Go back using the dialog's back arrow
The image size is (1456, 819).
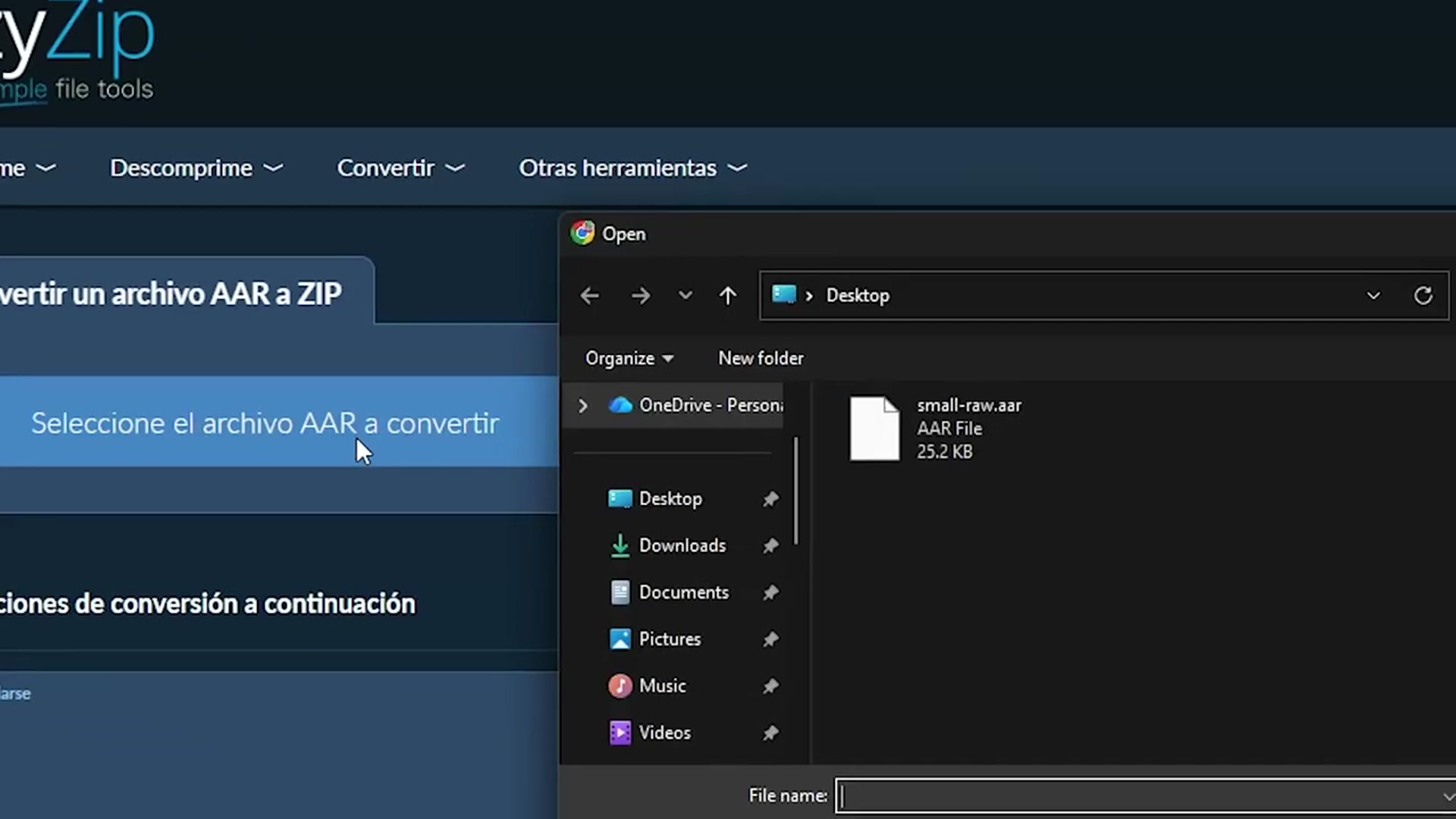tap(589, 296)
